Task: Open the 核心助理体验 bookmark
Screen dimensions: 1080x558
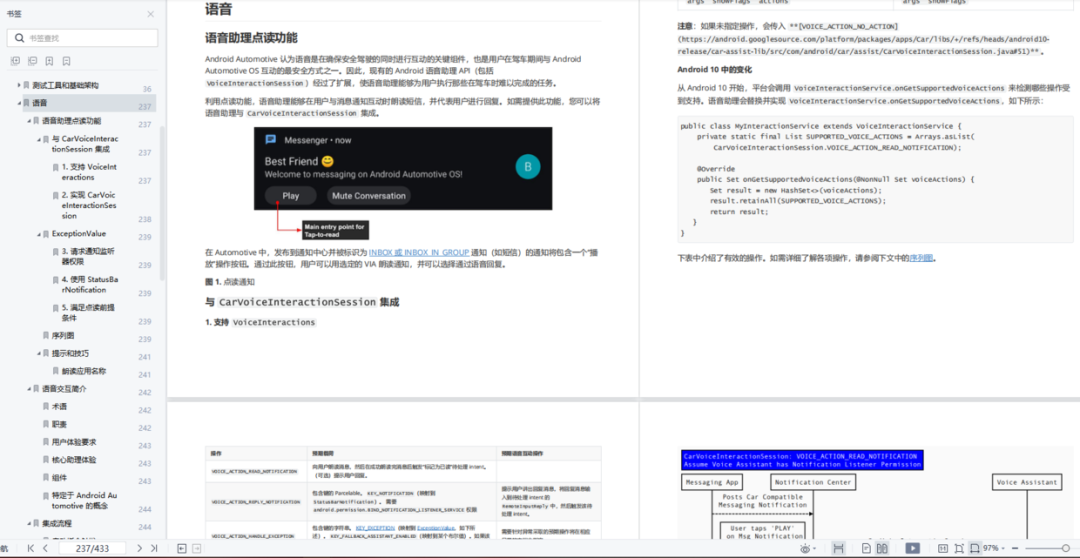Action: (74, 459)
